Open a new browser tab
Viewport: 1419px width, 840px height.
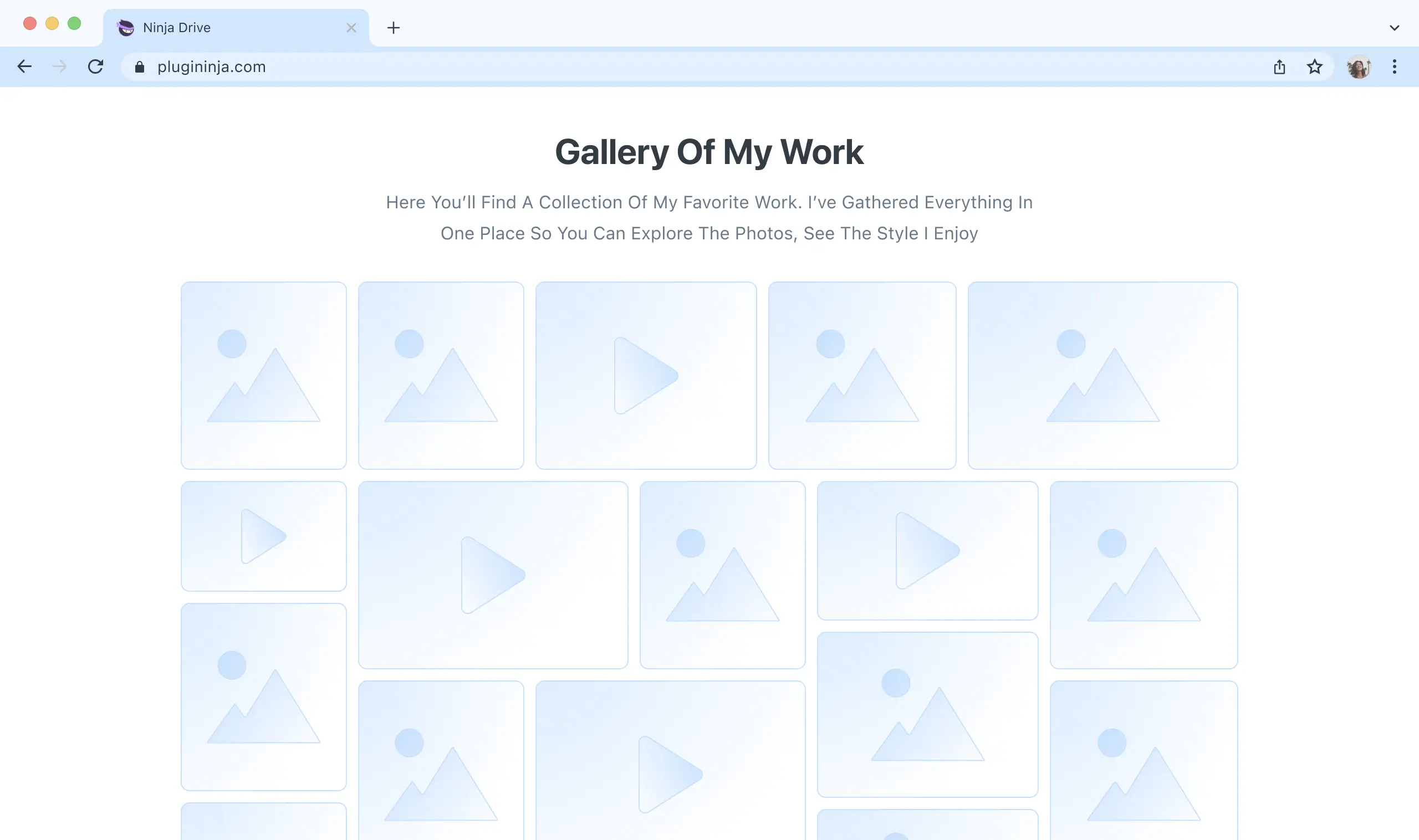tap(394, 28)
